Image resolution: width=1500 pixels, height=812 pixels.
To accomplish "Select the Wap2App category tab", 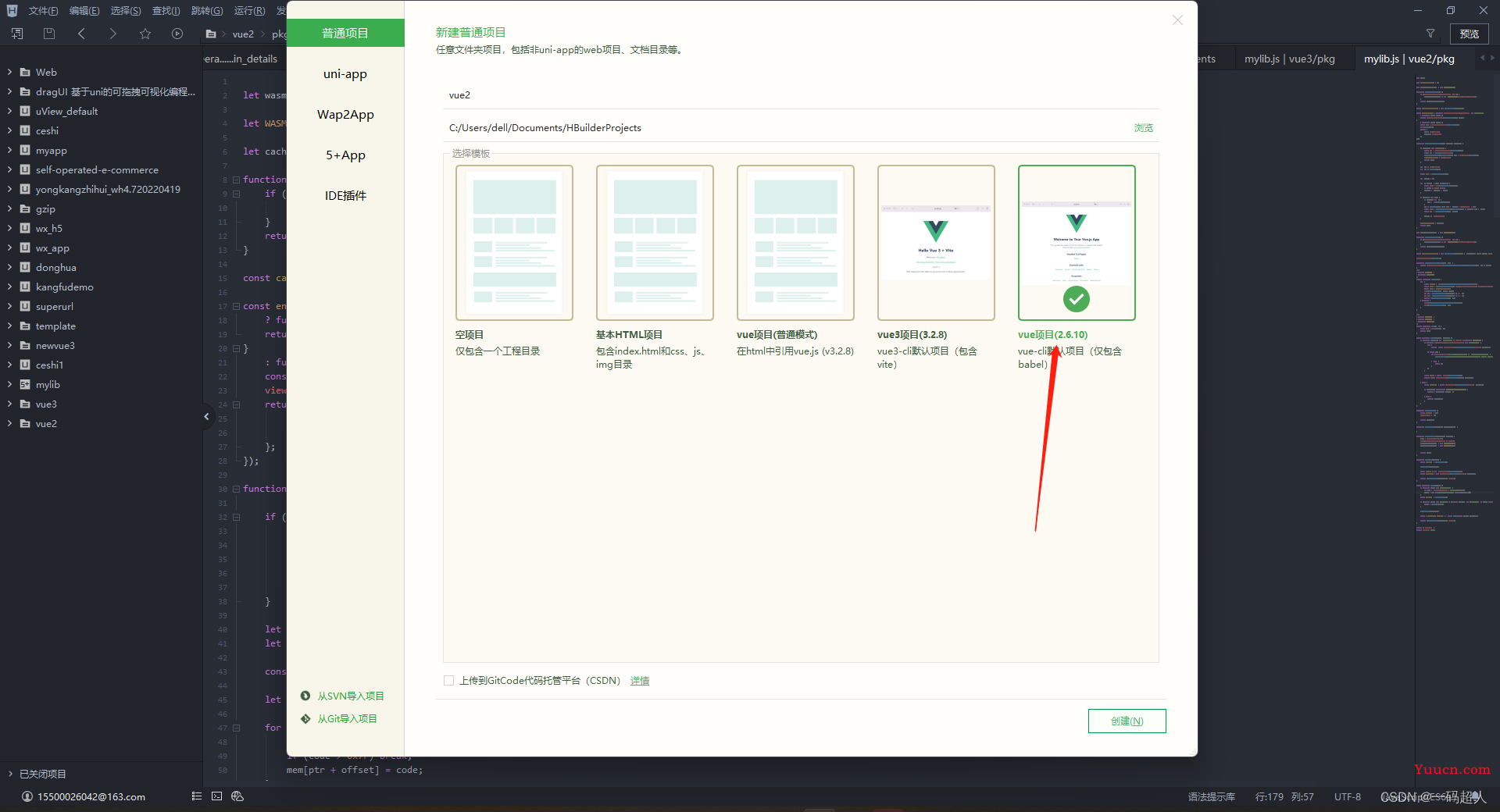I will click(x=345, y=114).
